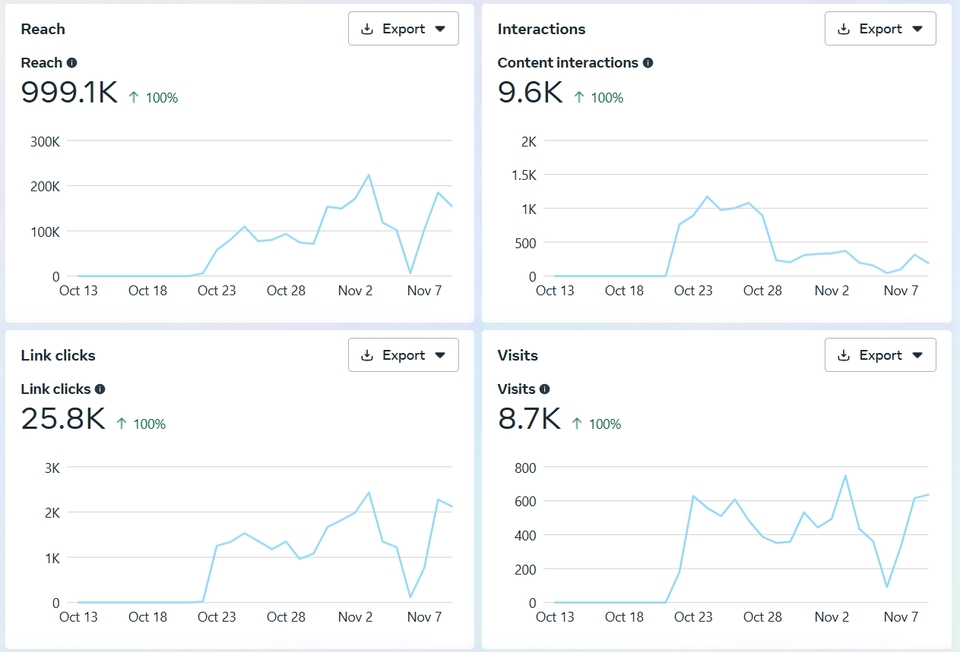The image size is (960, 652).
Task: Click download icon in Link clicks Export button
Action: 367,355
